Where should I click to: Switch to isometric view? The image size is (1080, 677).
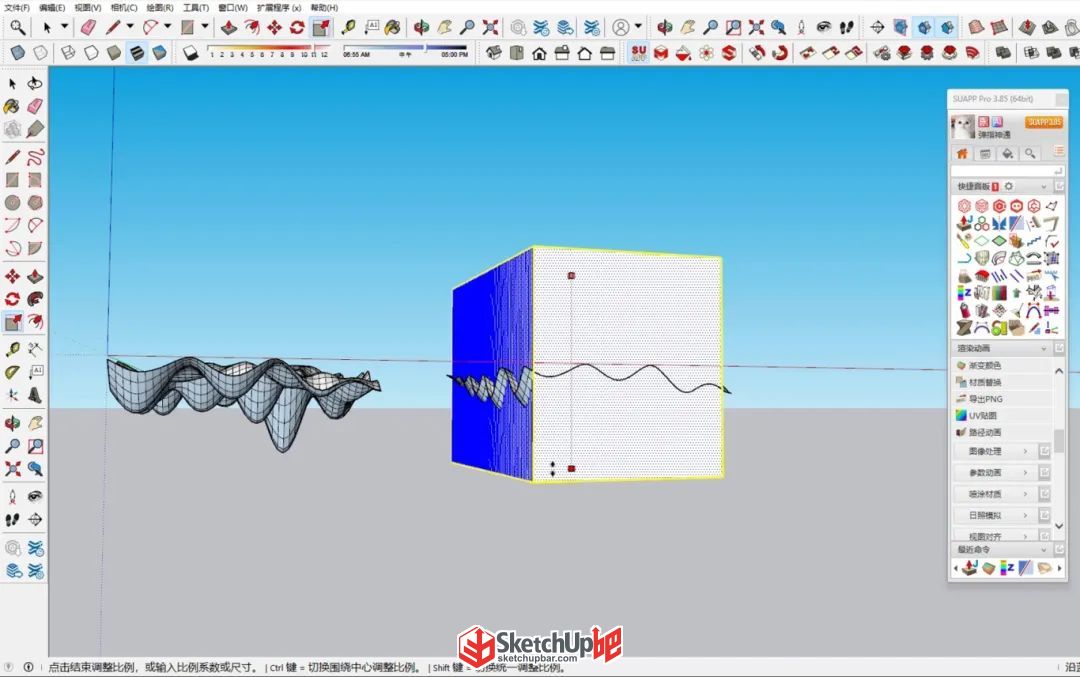click(494, 53)
